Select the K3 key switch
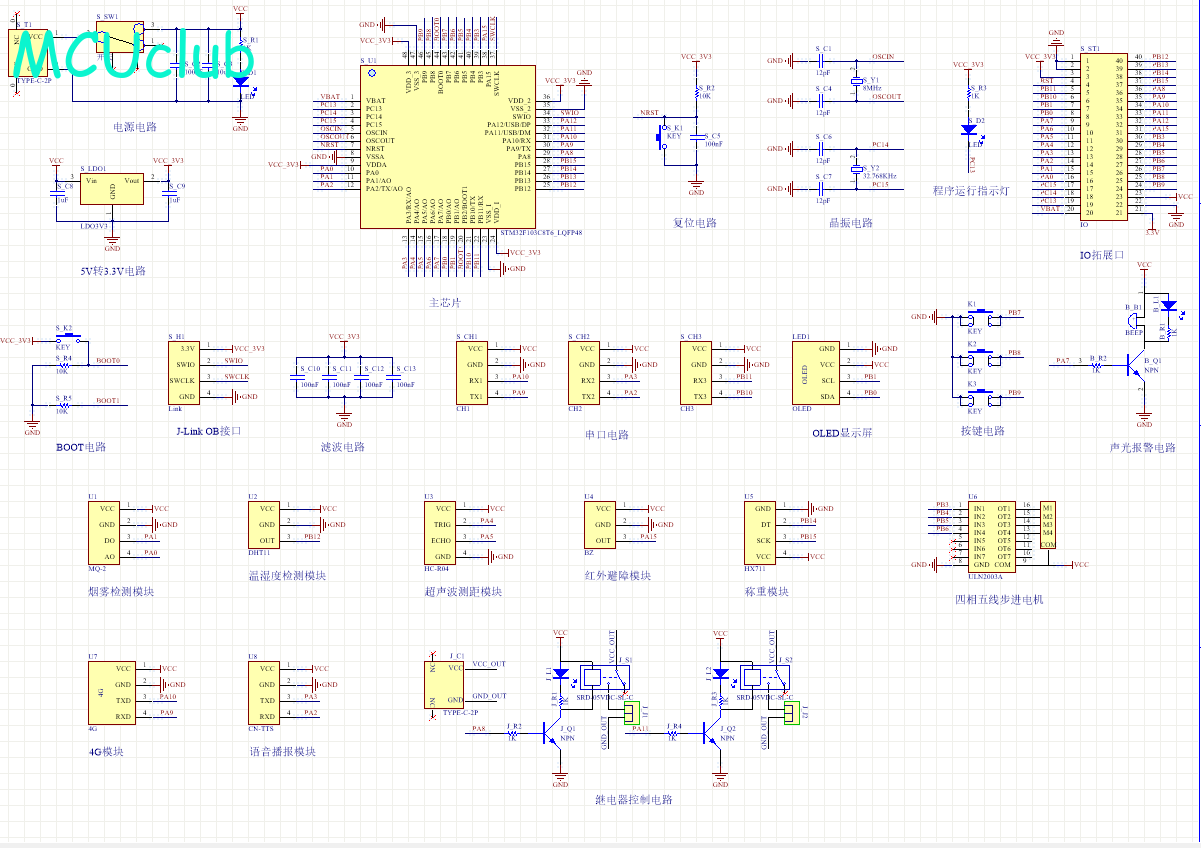The image size is (1201, 848). coord(983,396)
